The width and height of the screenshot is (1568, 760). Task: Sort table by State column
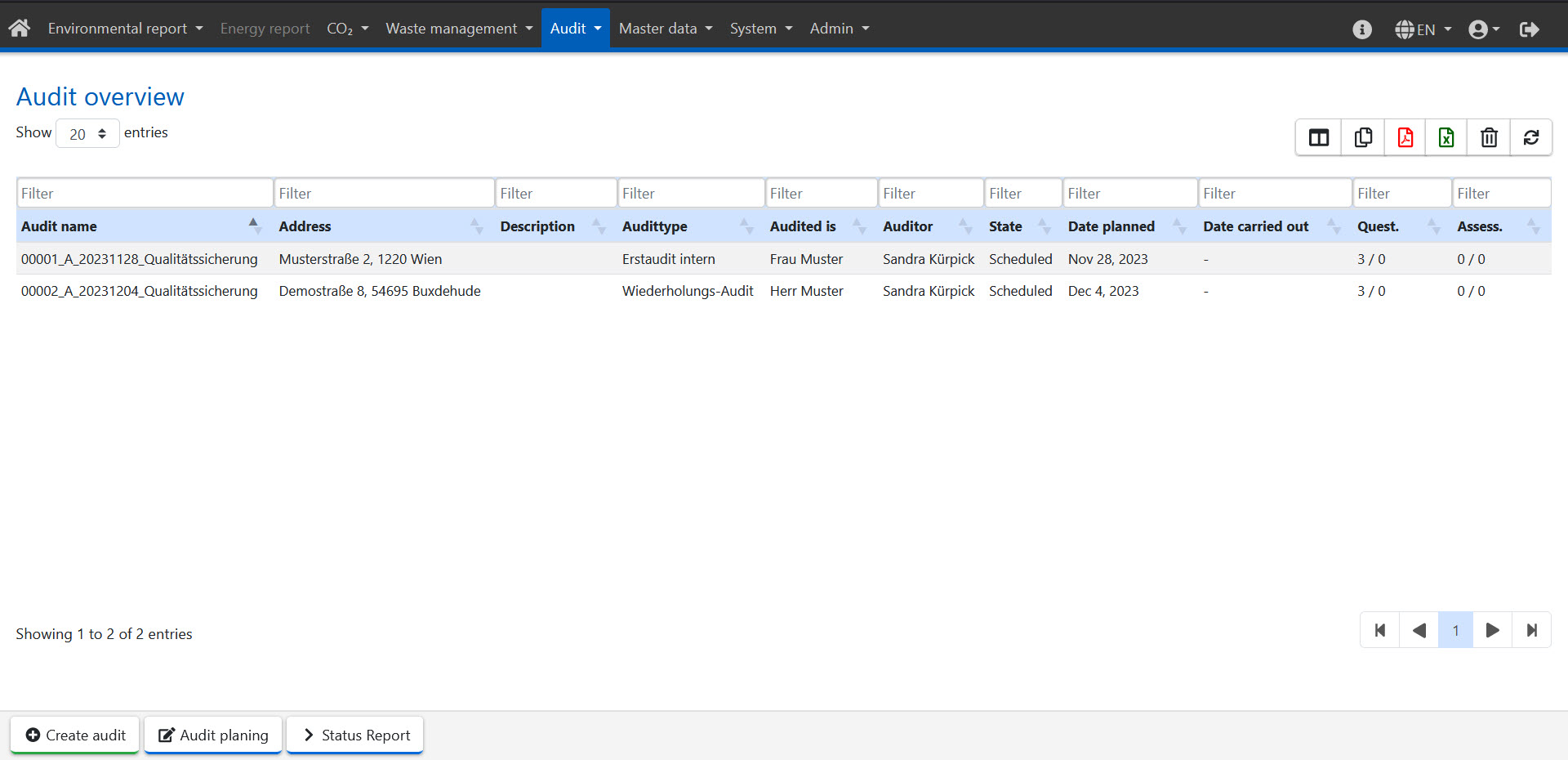pos(1005,226)
